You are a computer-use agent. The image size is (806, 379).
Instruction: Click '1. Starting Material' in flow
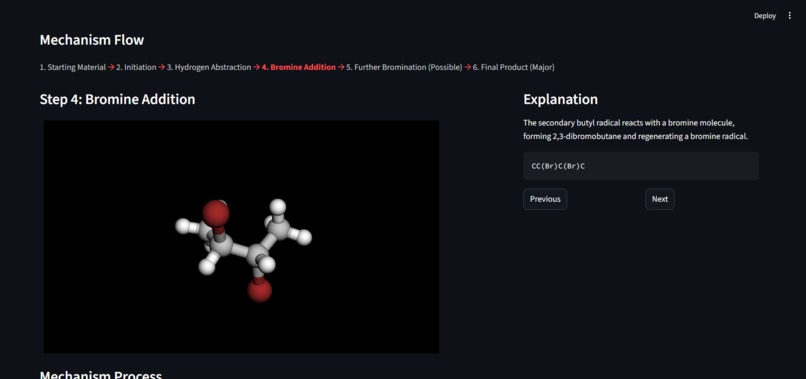[x=72, y=67]
